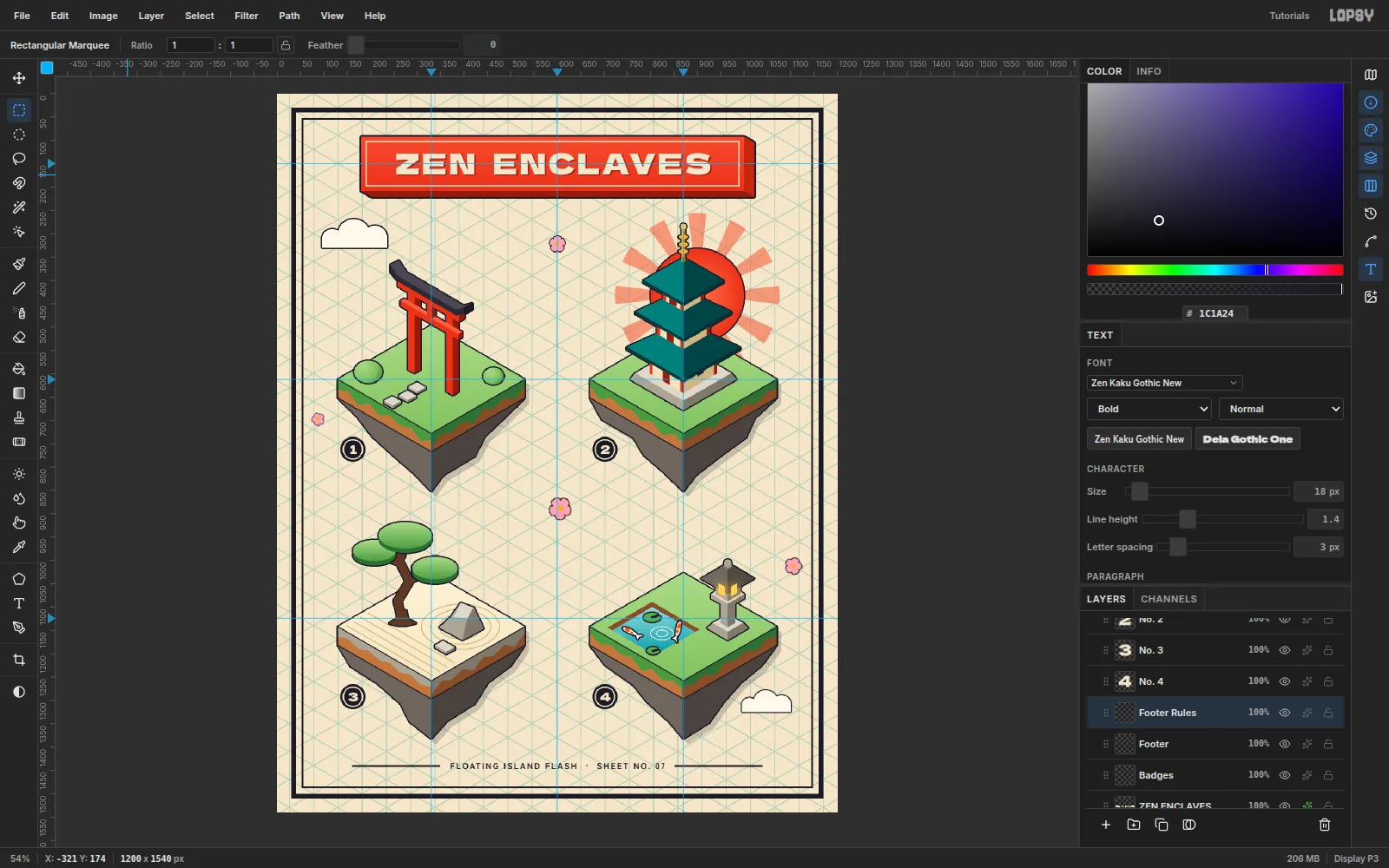Select the Move tool
1389x868 pixels.
pyautogui.click(x=19, y=78)
